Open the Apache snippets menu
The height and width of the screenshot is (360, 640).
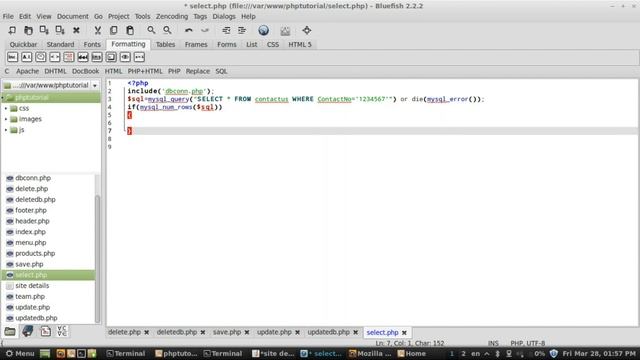point(27,71)
